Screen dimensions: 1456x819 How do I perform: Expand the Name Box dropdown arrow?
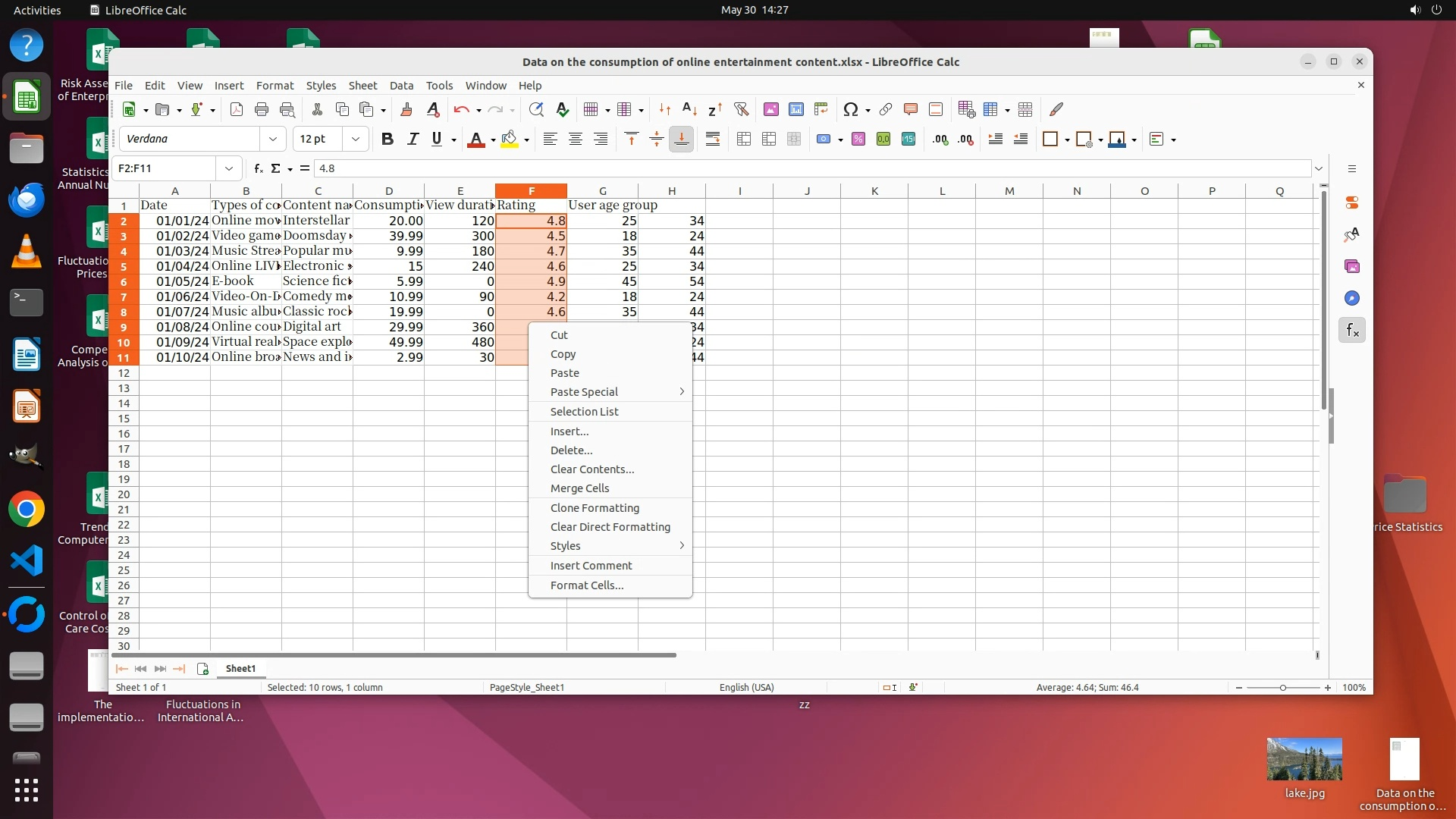(228, 168)
